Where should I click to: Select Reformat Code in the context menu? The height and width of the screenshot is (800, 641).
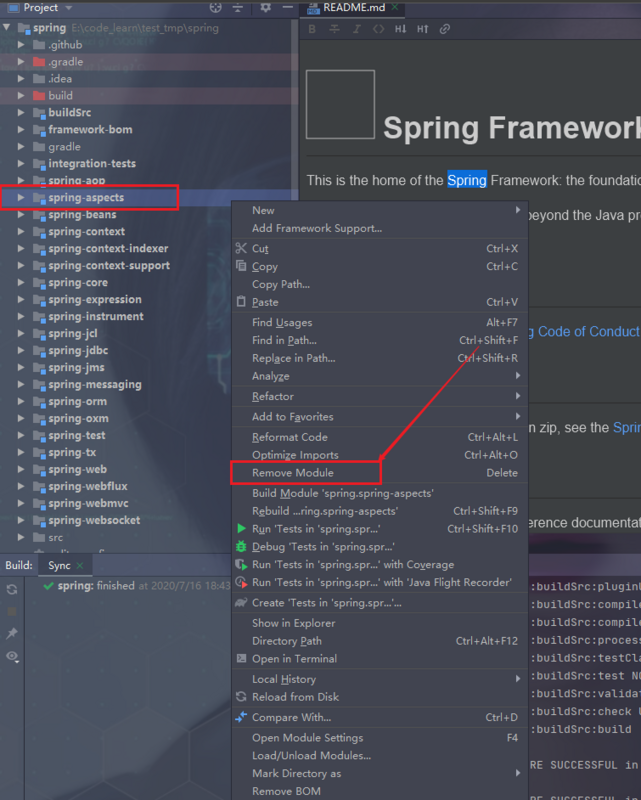tap(380, 437)
